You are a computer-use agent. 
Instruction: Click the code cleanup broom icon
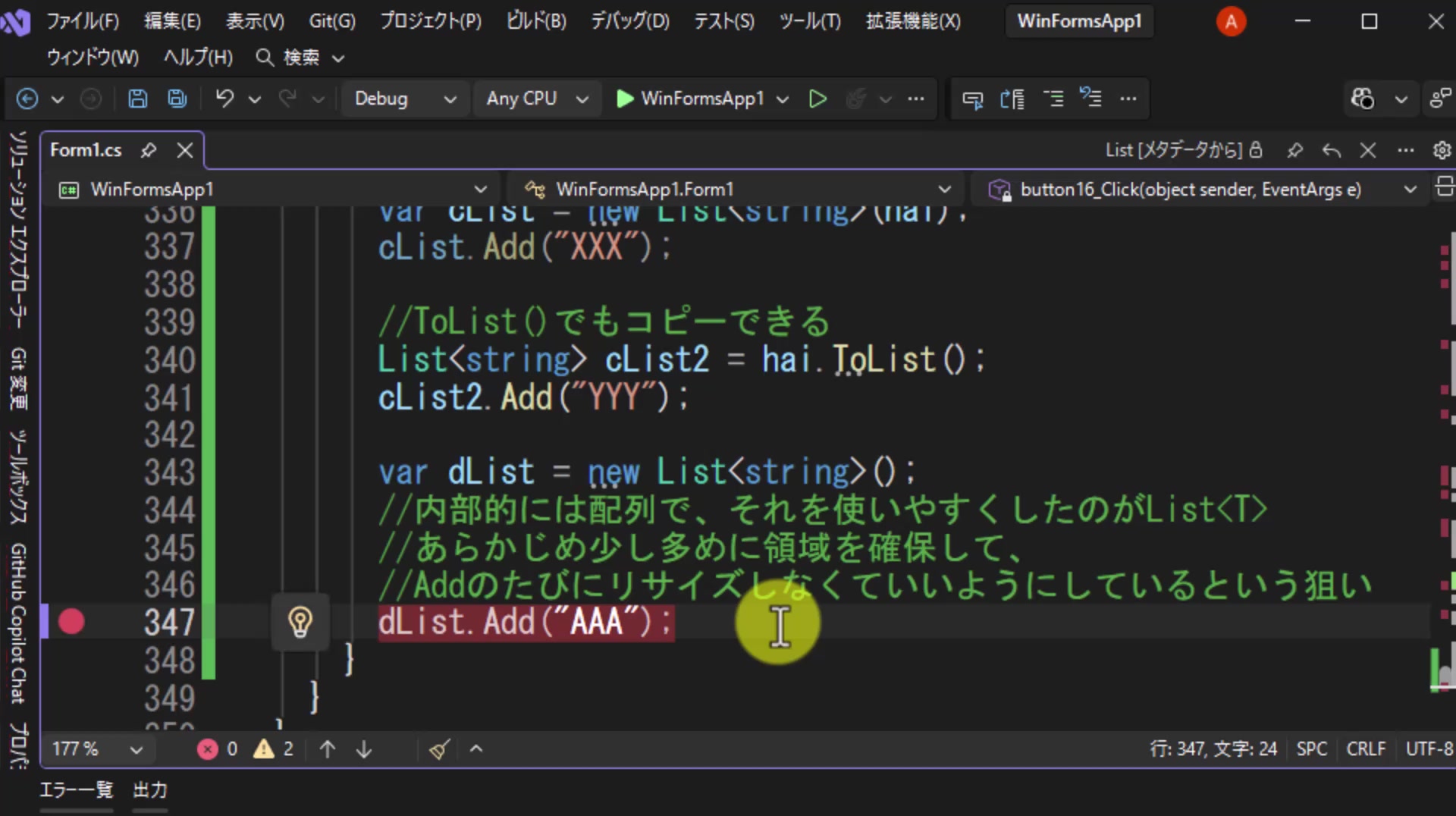point(439,749)
